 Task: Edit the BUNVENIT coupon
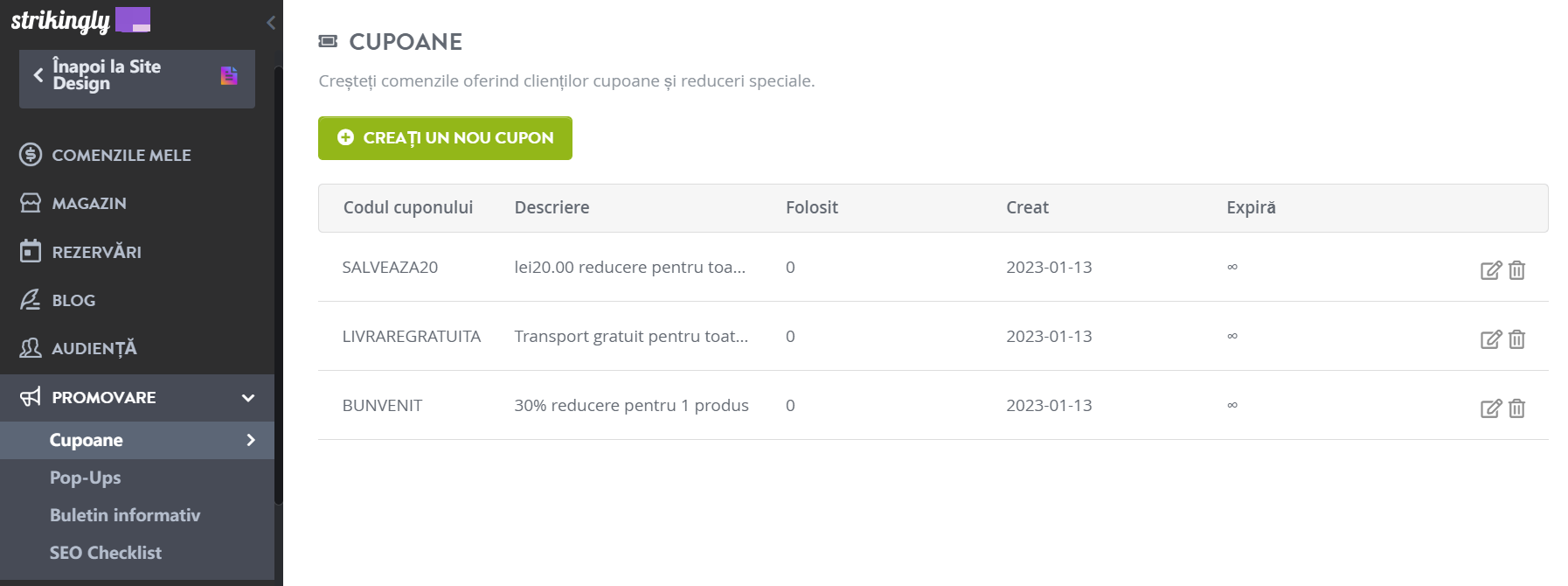click(1491, 408)
